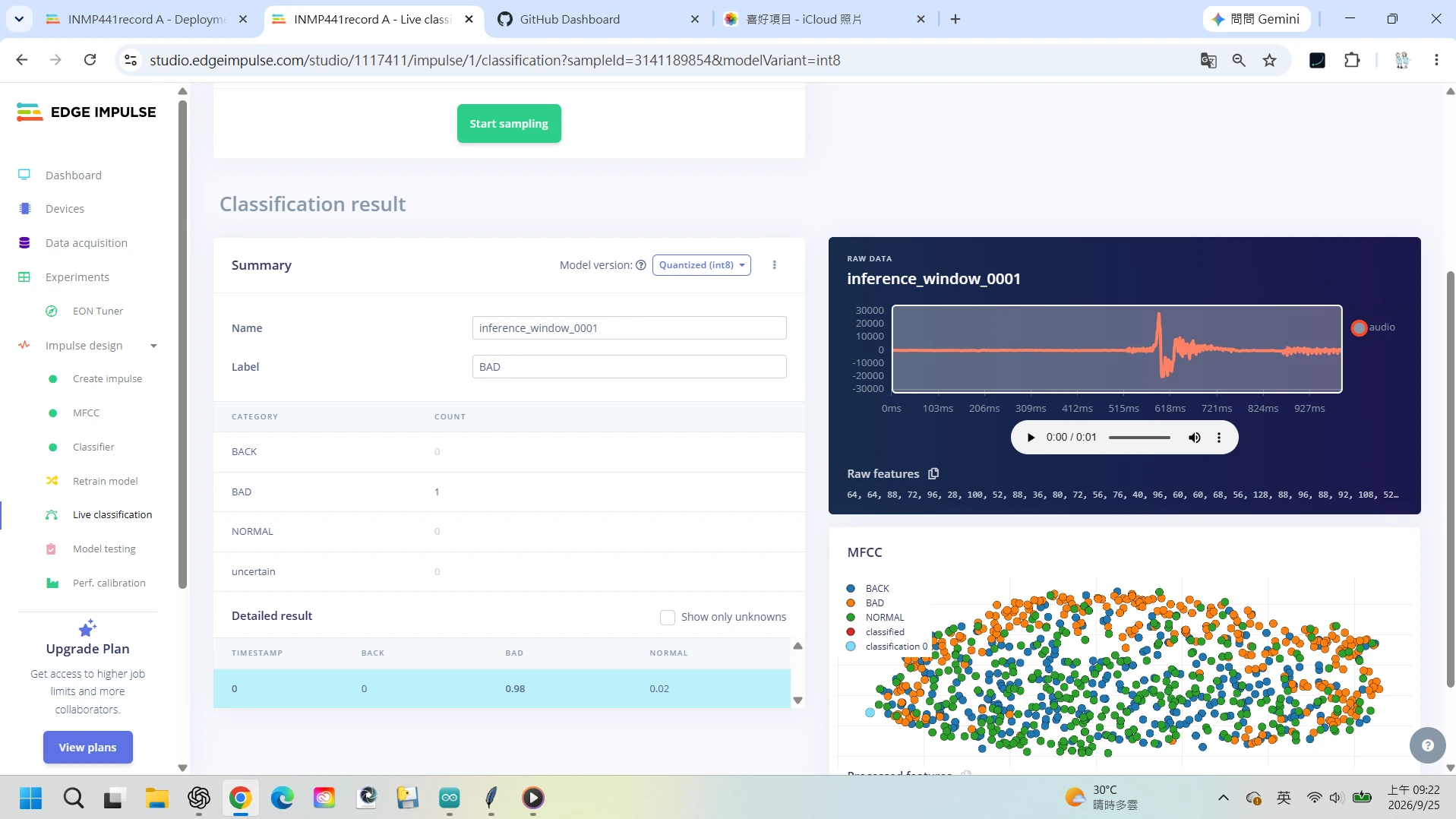This screenshot has width=1456, height=819.
Task: Click the View plans button
Action: pyautogui.click(x=87, y=747)
